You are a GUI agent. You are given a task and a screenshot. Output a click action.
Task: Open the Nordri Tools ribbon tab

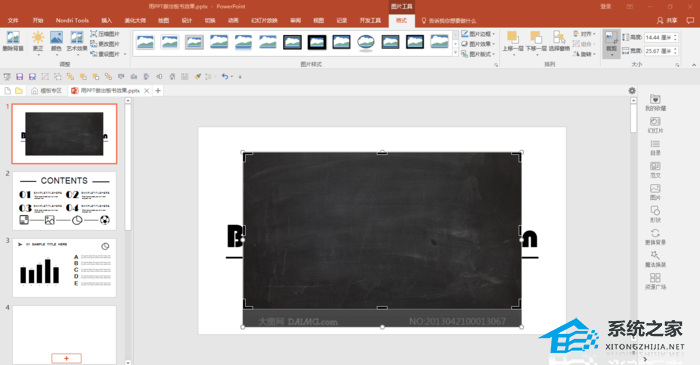(72, 21)
